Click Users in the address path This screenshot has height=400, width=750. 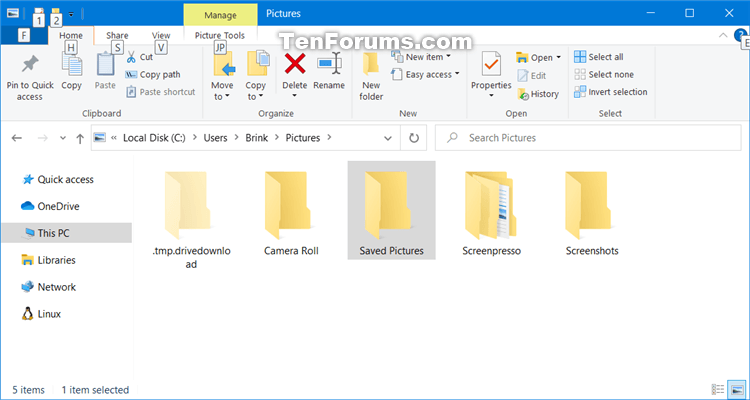(x=215, y=138)
